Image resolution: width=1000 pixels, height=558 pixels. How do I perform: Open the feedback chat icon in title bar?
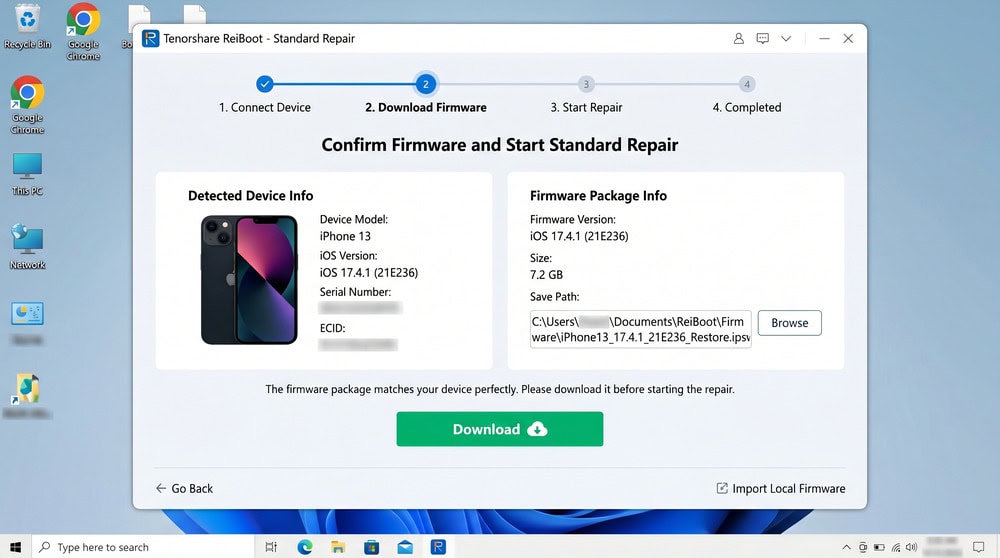[x=763, y=39]
